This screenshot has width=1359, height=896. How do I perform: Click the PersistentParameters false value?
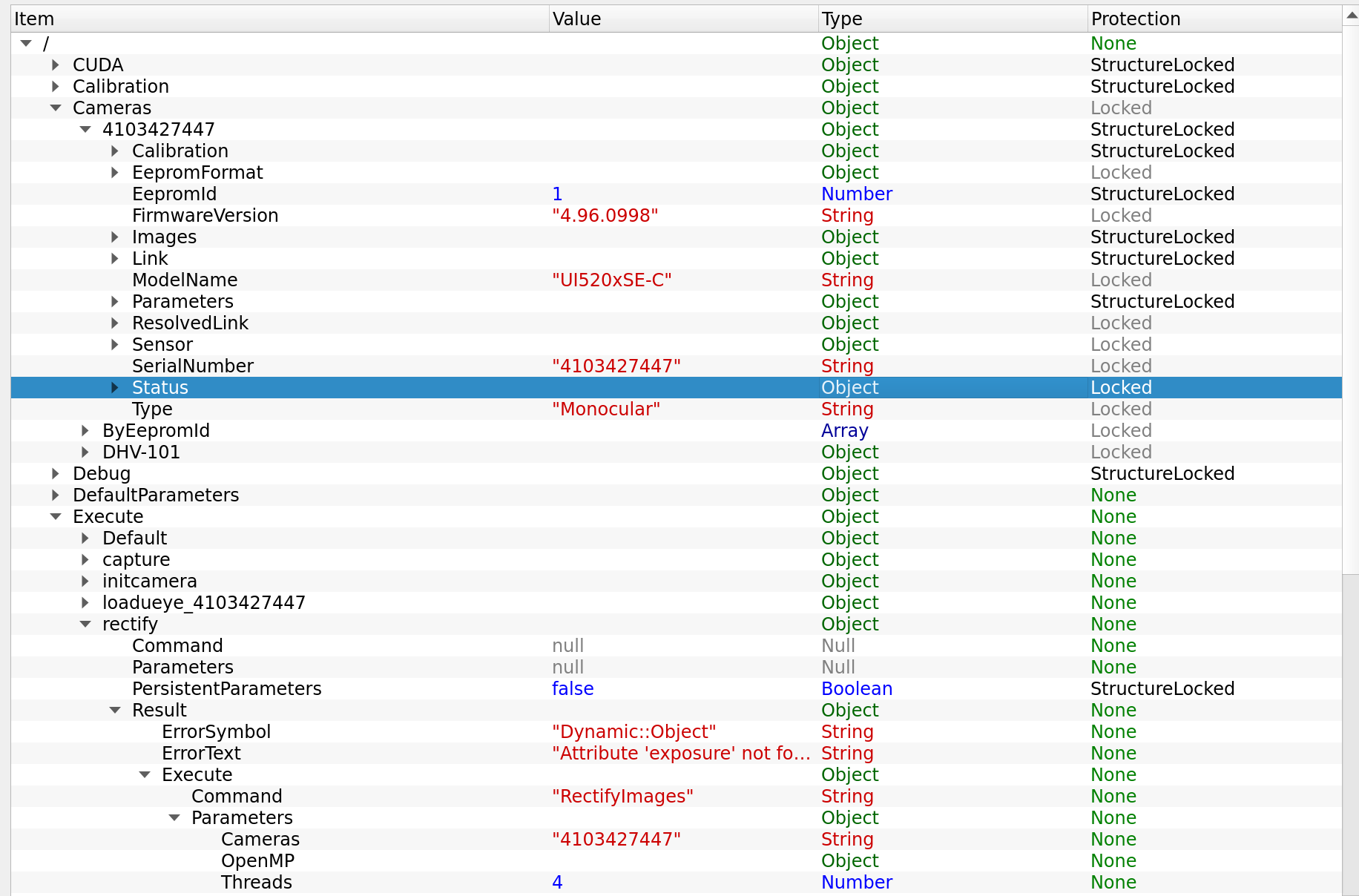573,689
